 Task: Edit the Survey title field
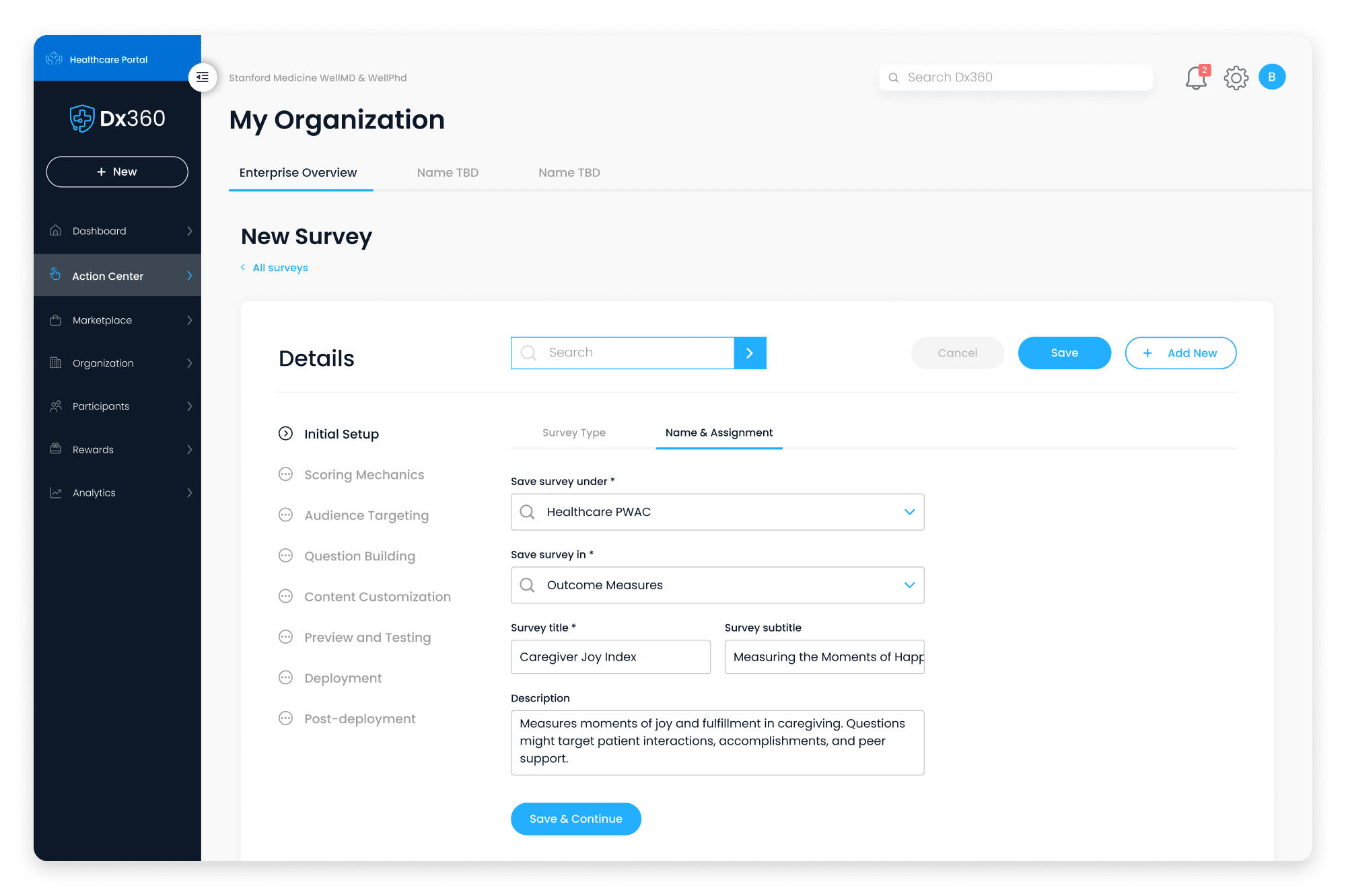pos(610,657)
